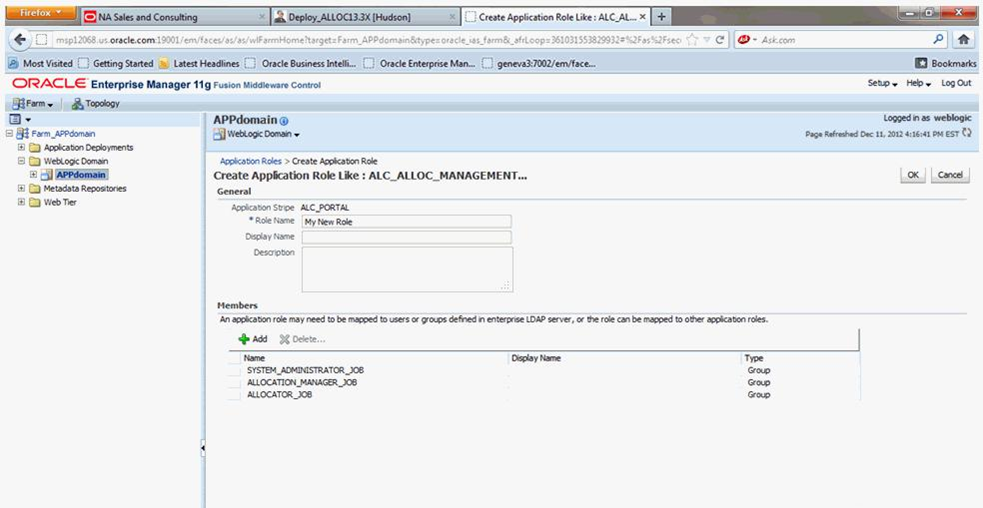Open the Help dropdown menu
The image size is (983, 508).
pyautogui.click(x=918, y=83)
